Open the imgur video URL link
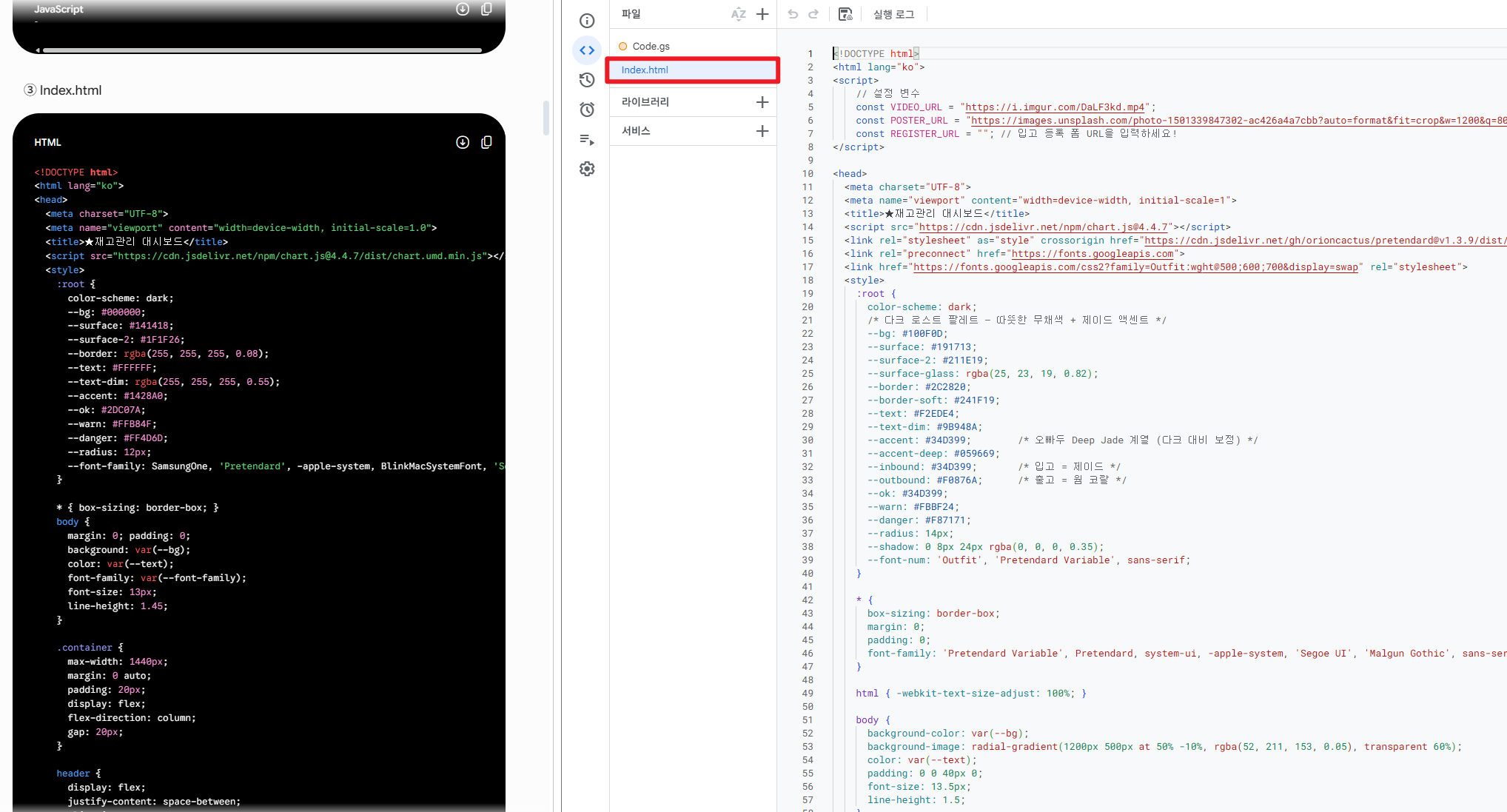This screenshot has height=812, width=1507. 1055,107
